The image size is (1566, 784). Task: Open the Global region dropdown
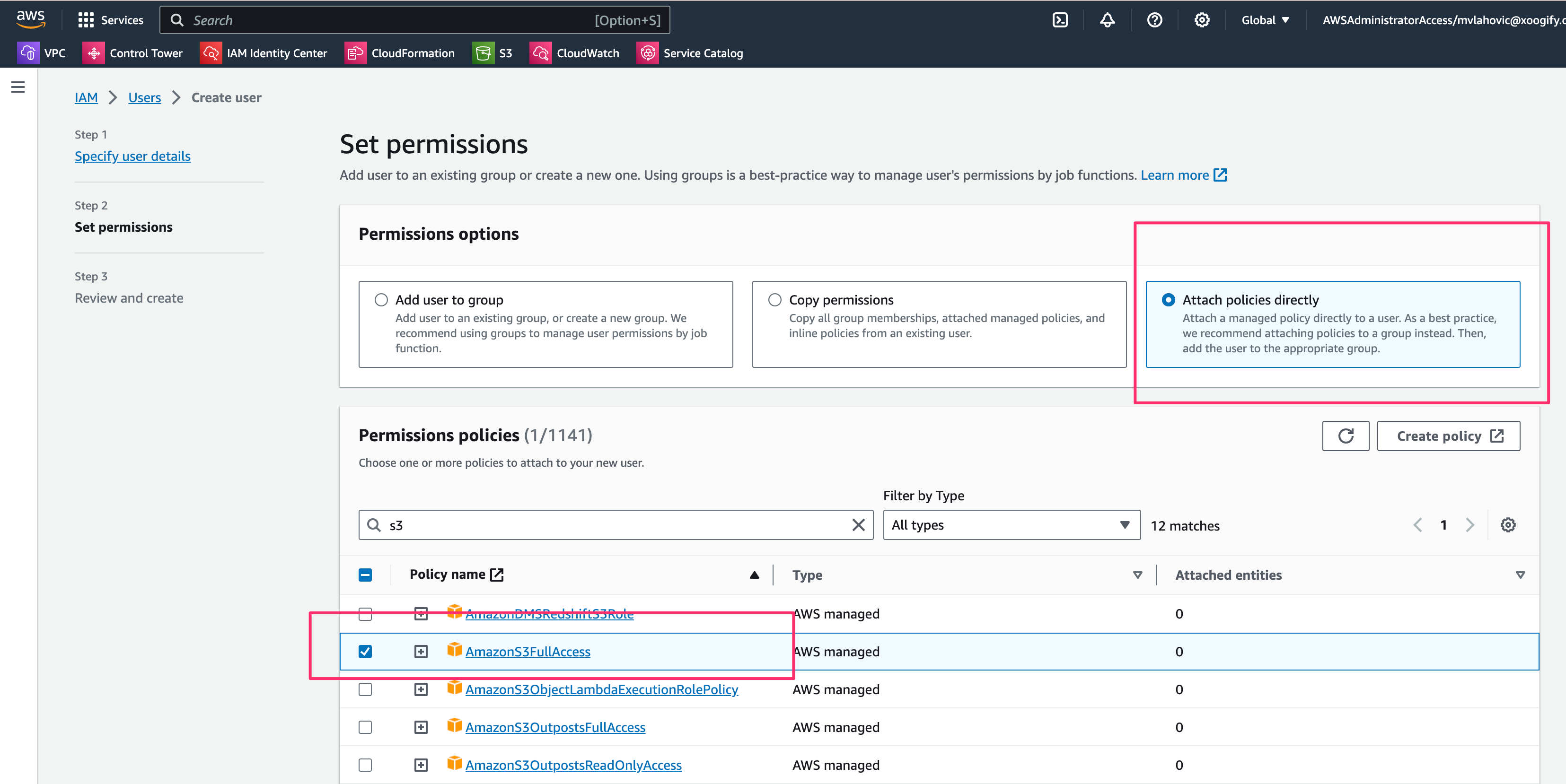coord(1265,20)
